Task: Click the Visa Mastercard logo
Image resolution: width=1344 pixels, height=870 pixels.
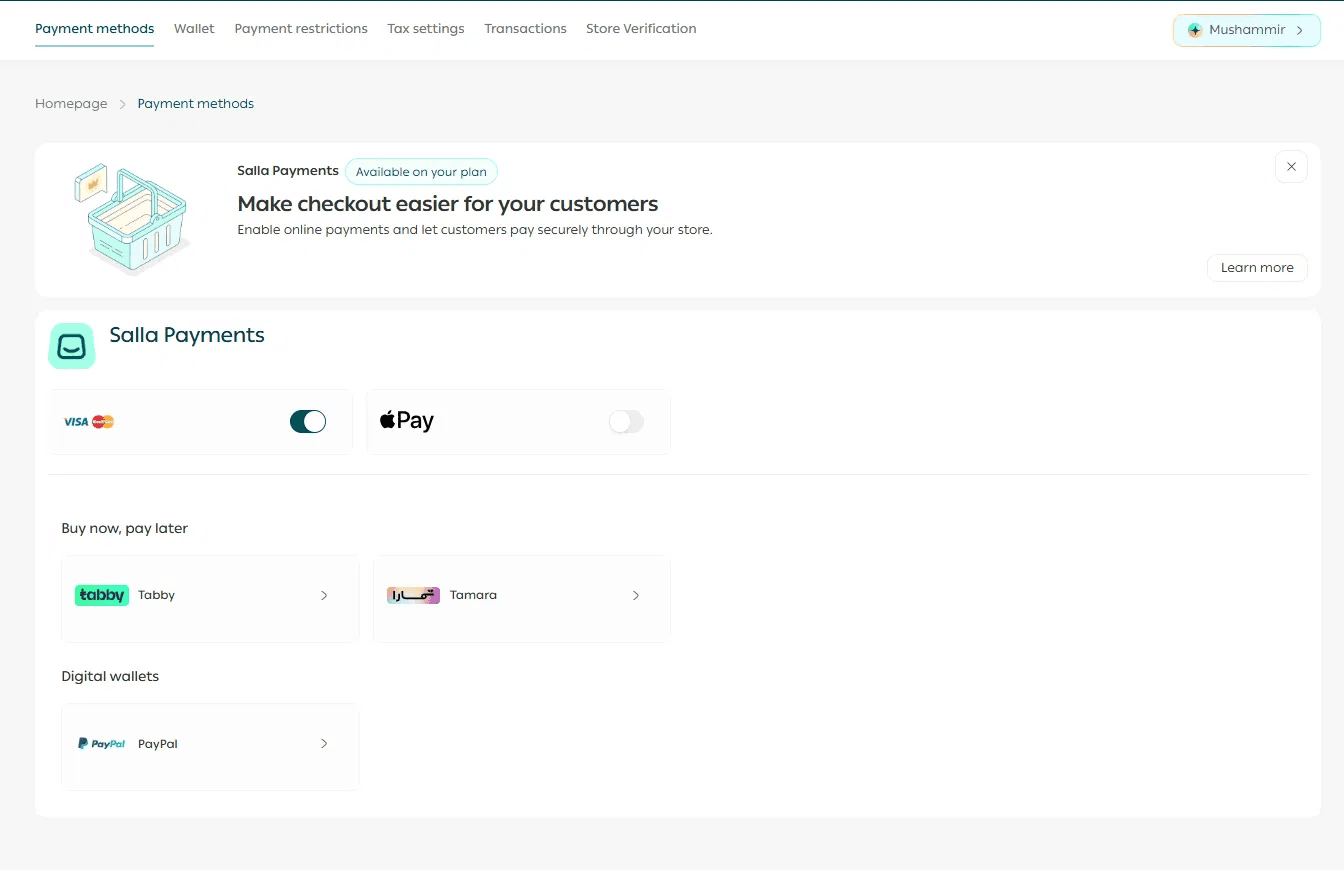Action: coord(89,422)
